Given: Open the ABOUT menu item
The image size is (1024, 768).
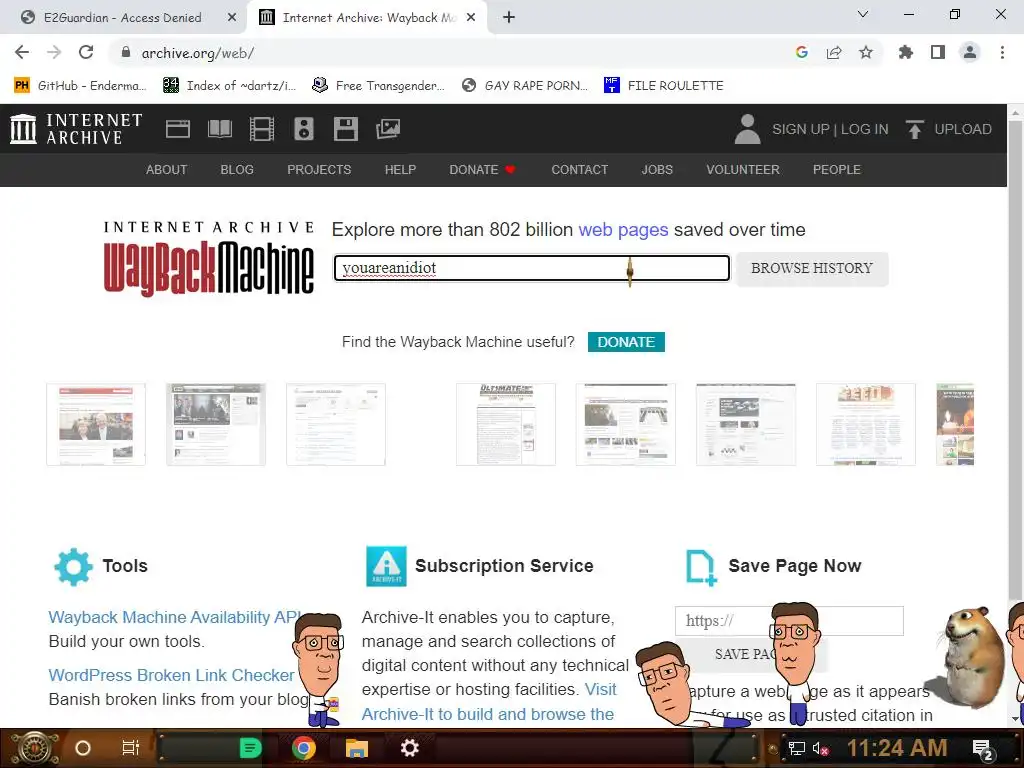Looking at the screenshot, I should point(167,170).
